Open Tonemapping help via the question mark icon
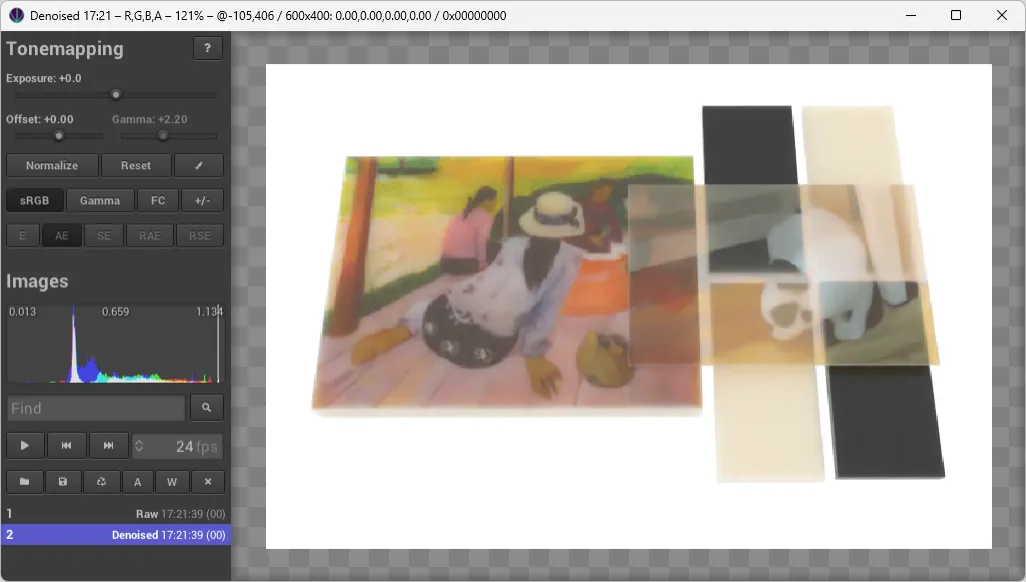1026x582 pixels. [207, 47]
